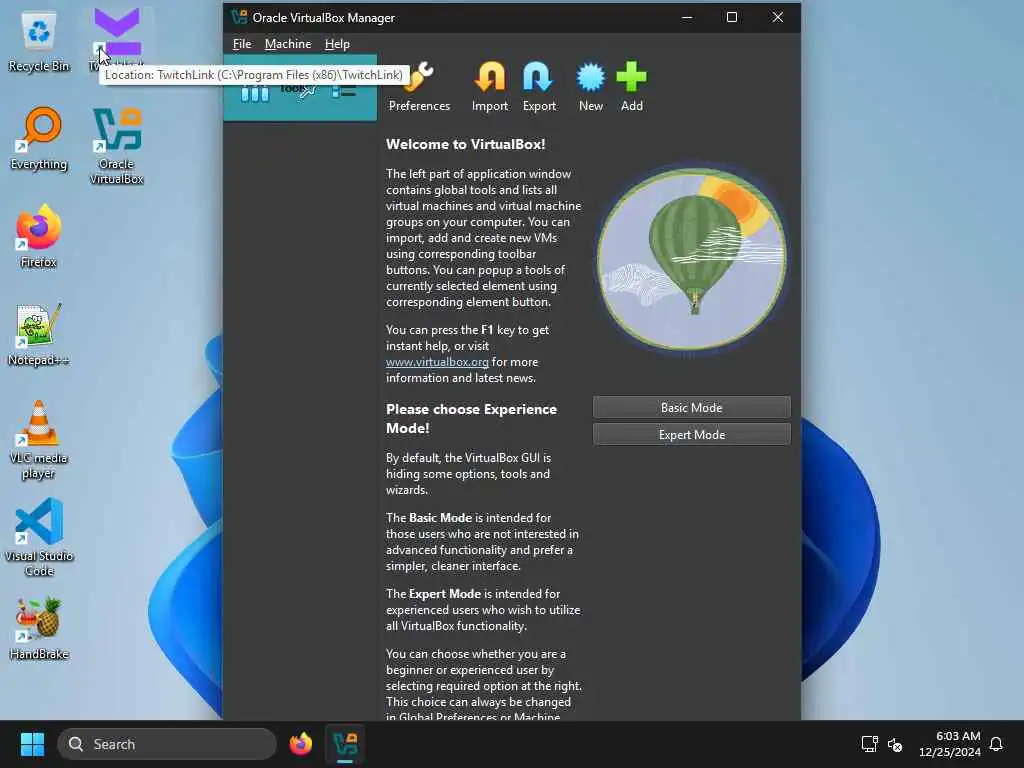Viewport: 1024px width, 768px height.
Task: Click the Import appliance icon
Action: click(x=490, y=87)
